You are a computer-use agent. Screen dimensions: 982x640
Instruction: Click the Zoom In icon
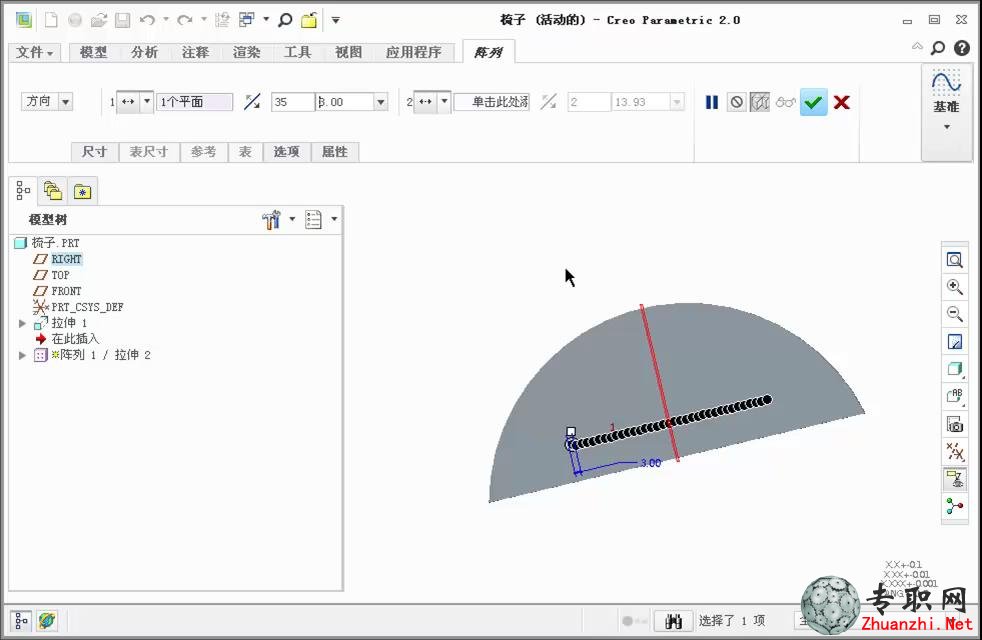pos(954,287)
